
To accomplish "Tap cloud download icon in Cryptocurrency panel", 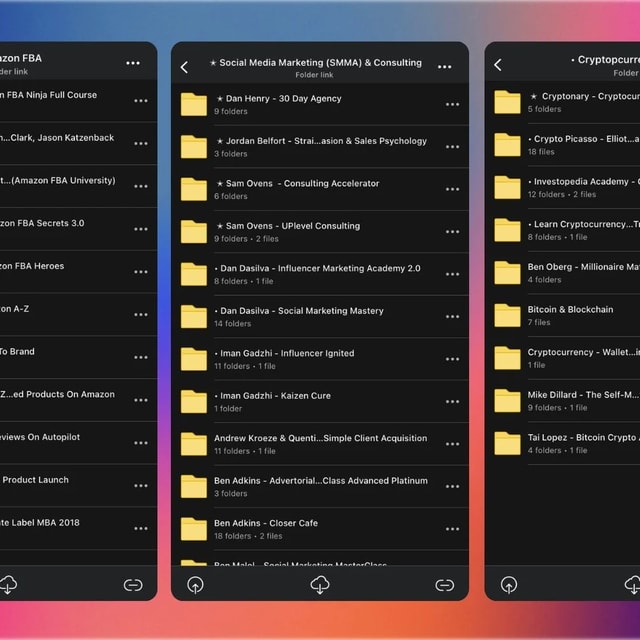I will click(633, 585).
